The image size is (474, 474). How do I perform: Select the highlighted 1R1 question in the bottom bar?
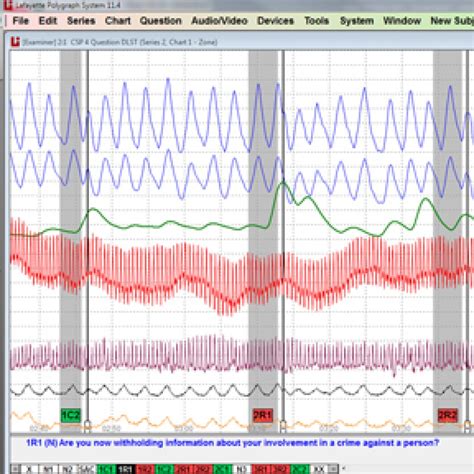pos(126,469)
